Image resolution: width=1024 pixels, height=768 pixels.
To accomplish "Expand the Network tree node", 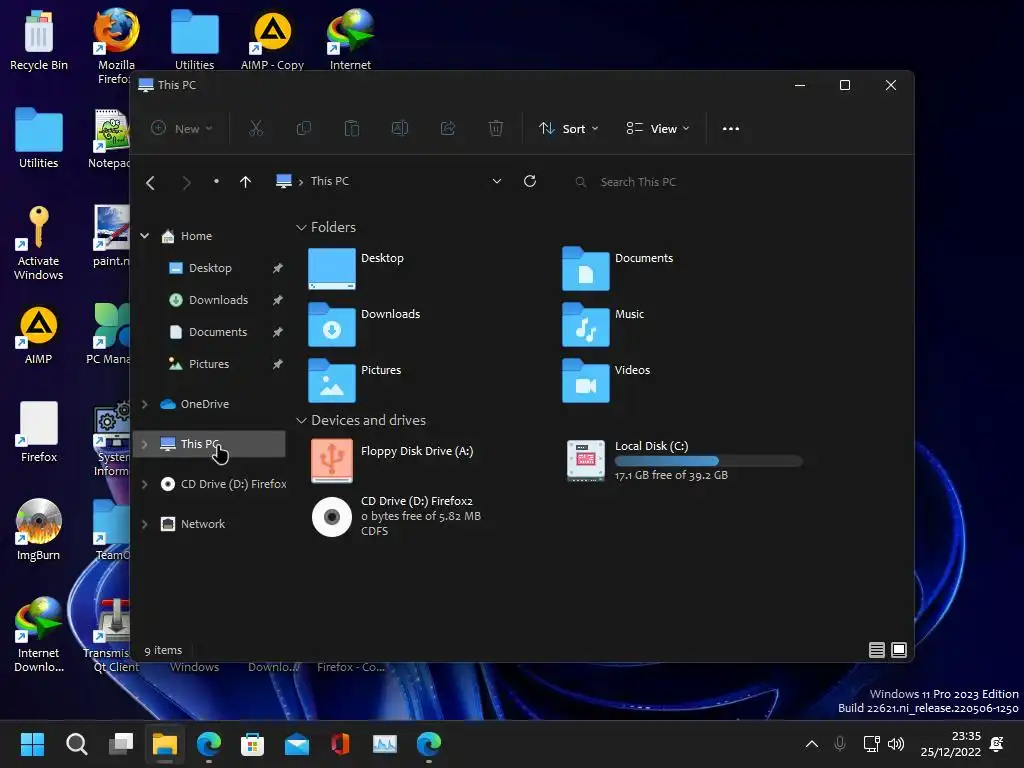I will 145,524.
